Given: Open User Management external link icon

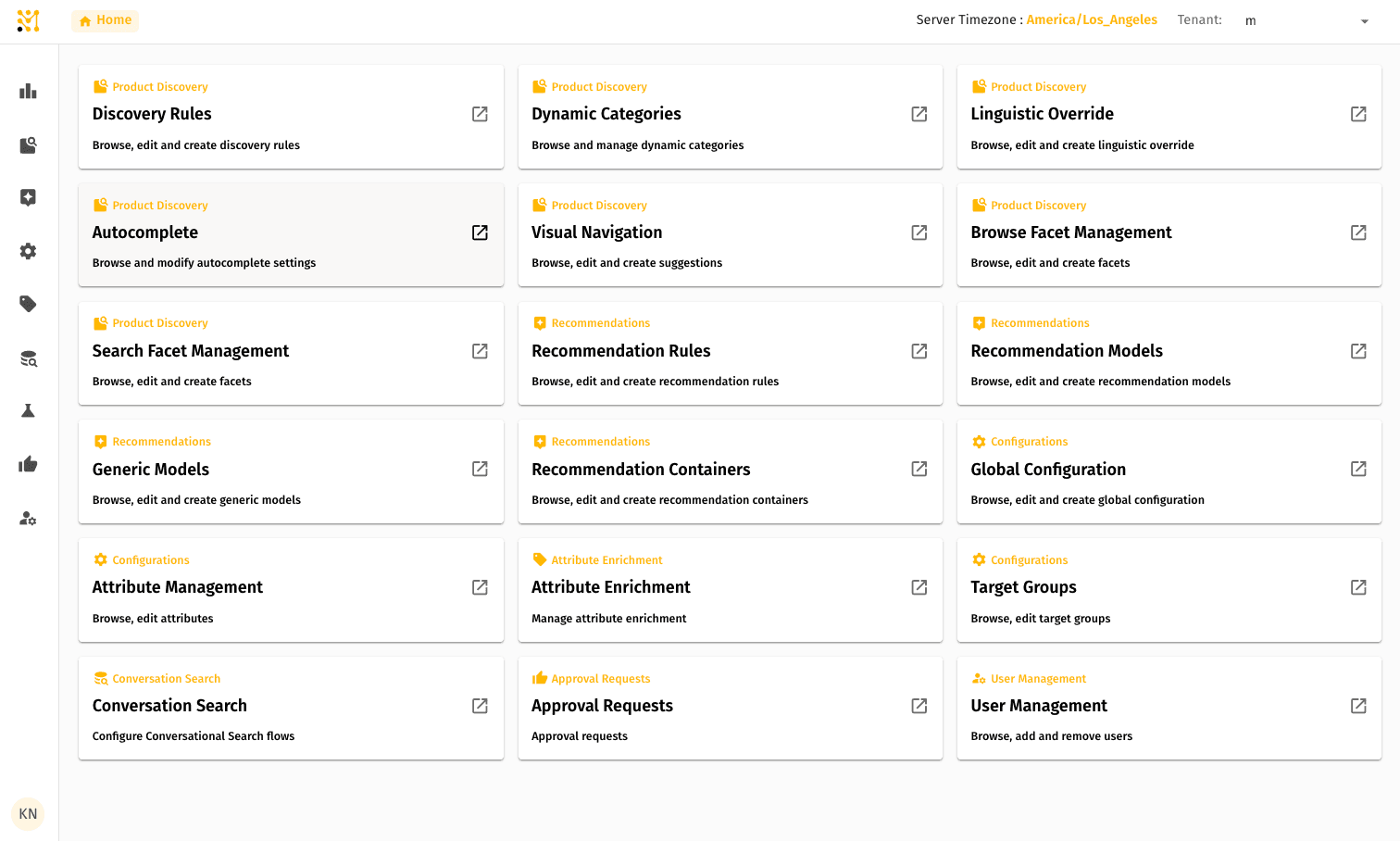Looking at the screenshot, I should click(x=1358, y=706).
